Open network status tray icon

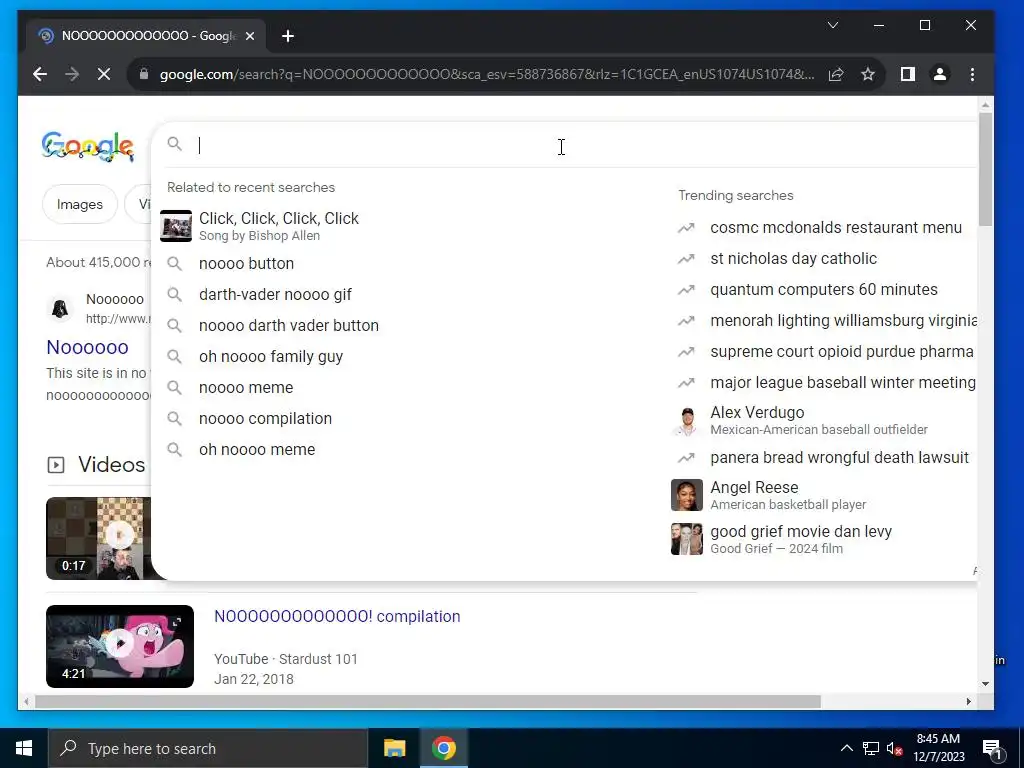[x=871, y=748]
